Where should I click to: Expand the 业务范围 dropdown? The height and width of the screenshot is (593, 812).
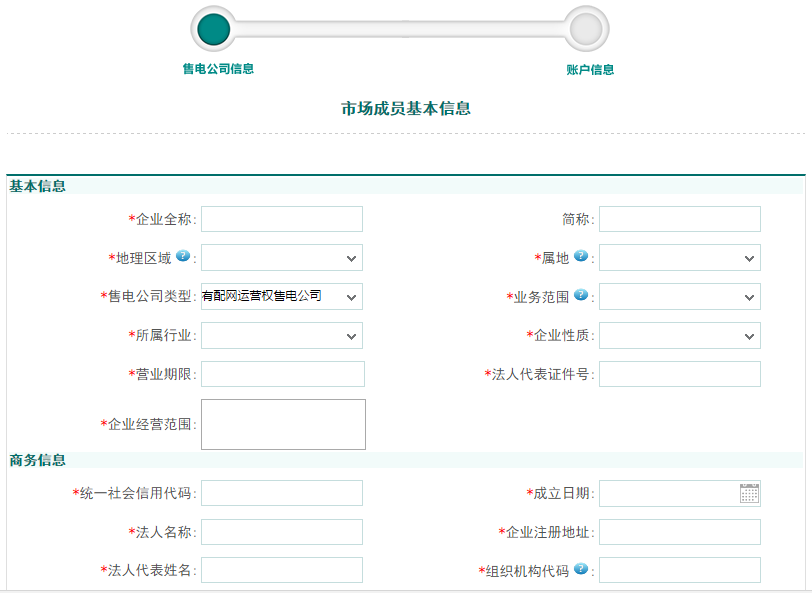(x=679, y=297)
